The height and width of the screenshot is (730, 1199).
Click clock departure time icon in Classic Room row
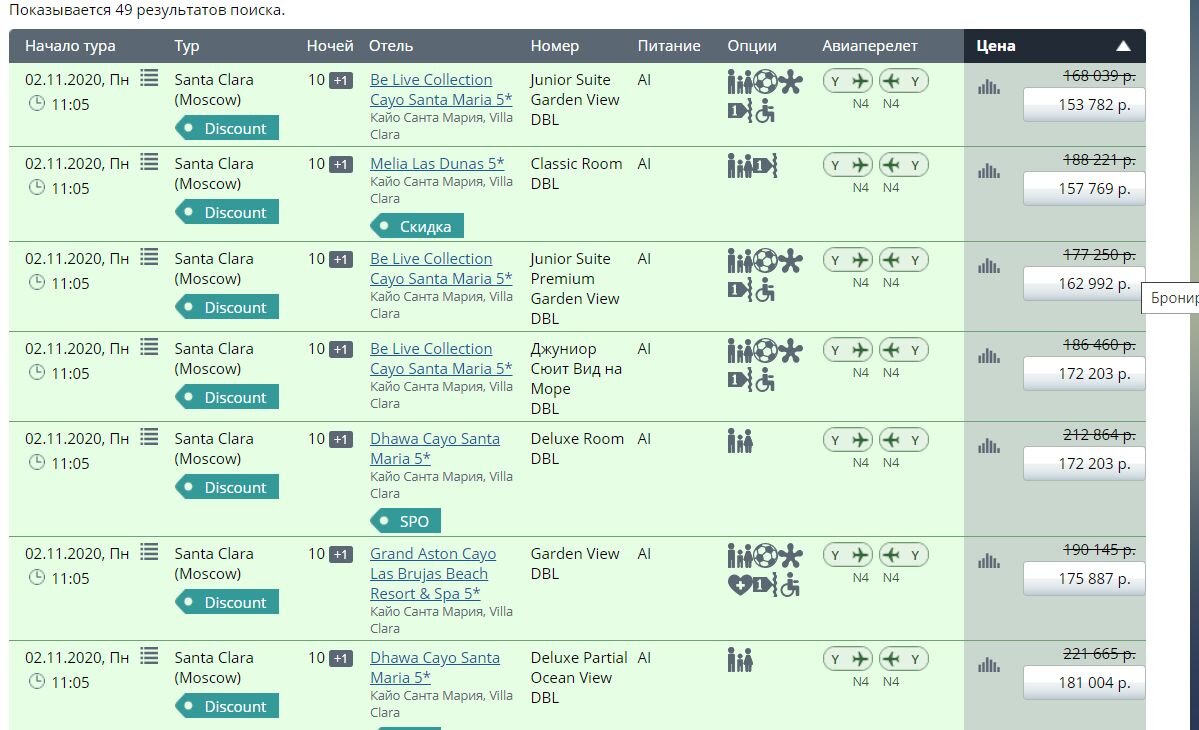(37, 187)
